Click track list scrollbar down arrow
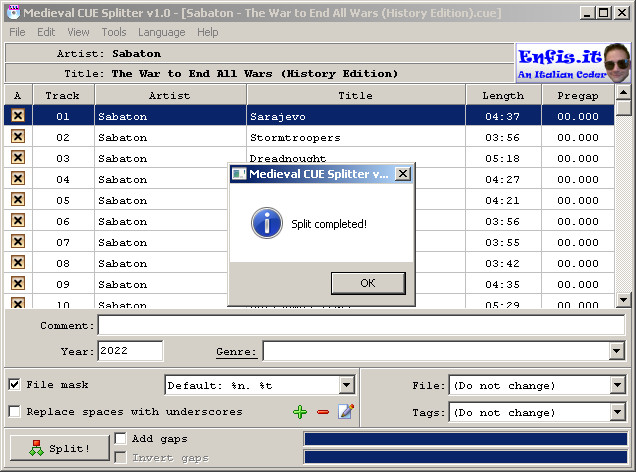Image resolution: width=636 pixels, height=472 pixels. 623,300
